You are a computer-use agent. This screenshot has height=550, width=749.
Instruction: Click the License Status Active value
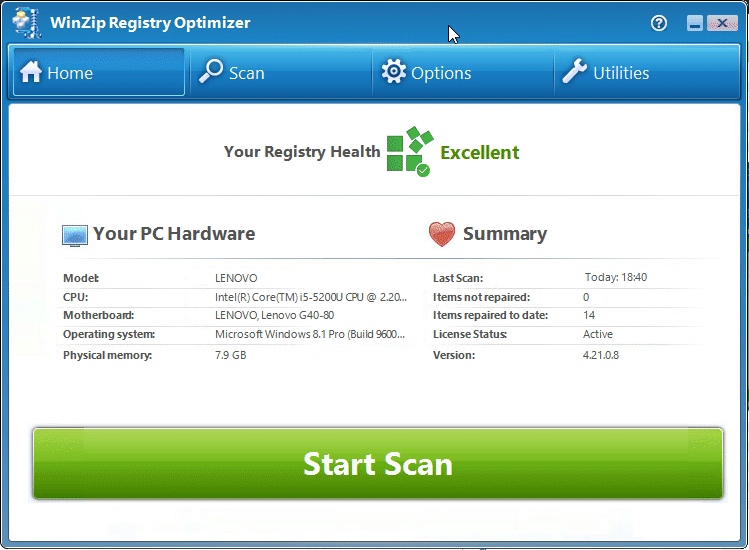(598, 335)
